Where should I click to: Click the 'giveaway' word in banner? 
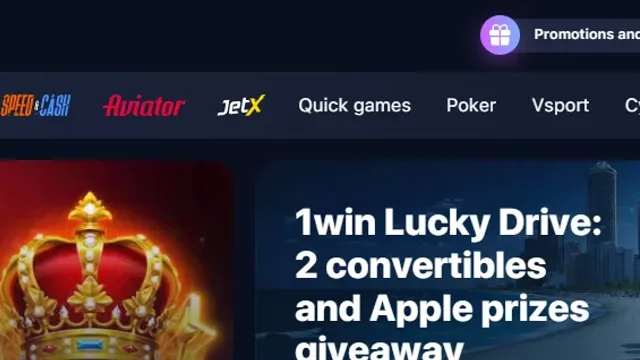point(379,348)
